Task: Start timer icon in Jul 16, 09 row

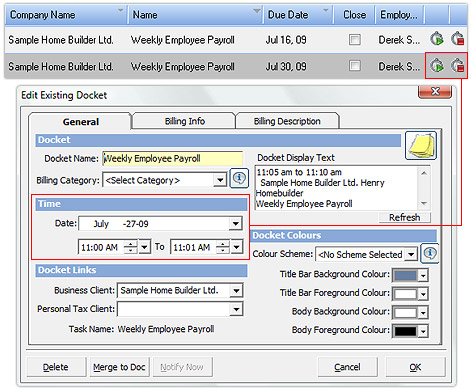Action: [x=436, y=39]
